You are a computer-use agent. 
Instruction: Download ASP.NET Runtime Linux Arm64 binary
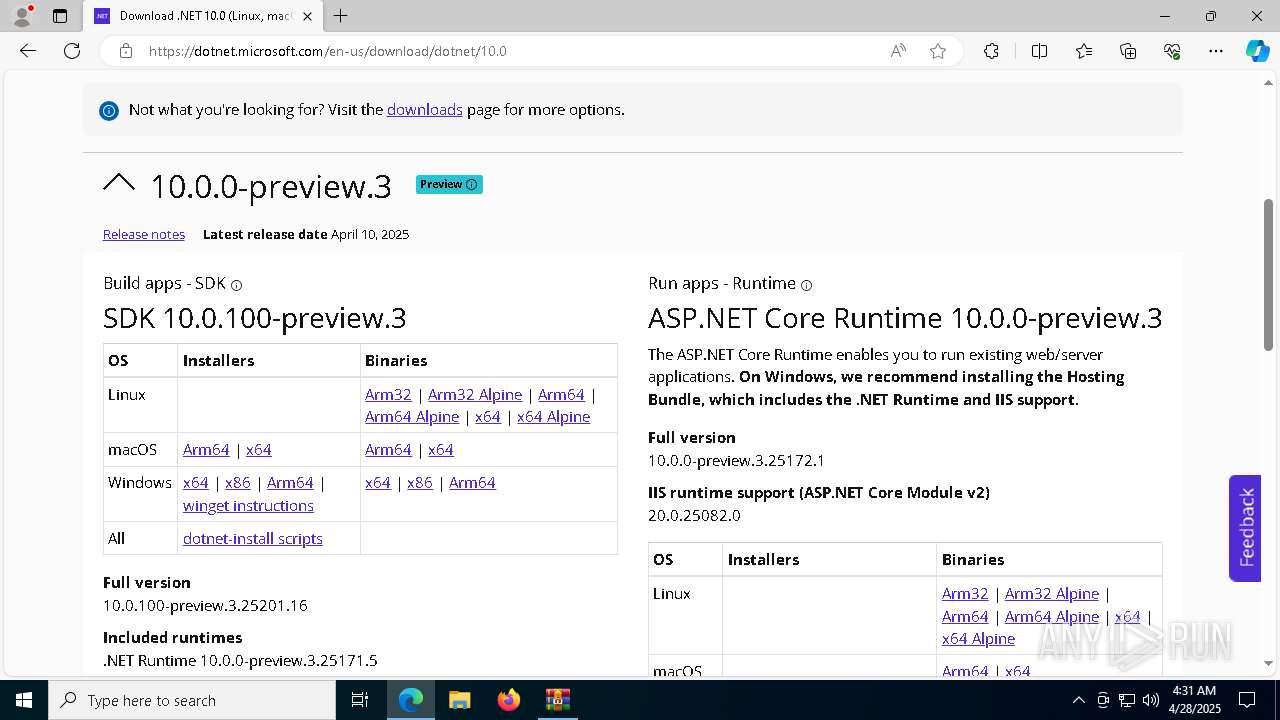coord(965,617)
